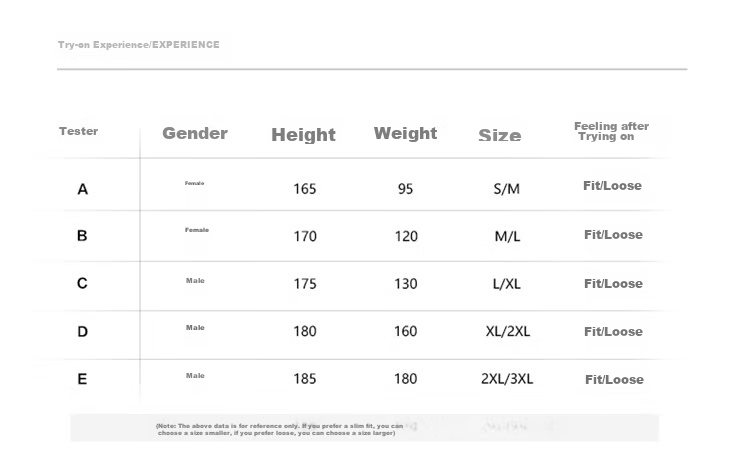Click the Size column header
Viewport: 750px width, 468px height.
tap(500, 135)
